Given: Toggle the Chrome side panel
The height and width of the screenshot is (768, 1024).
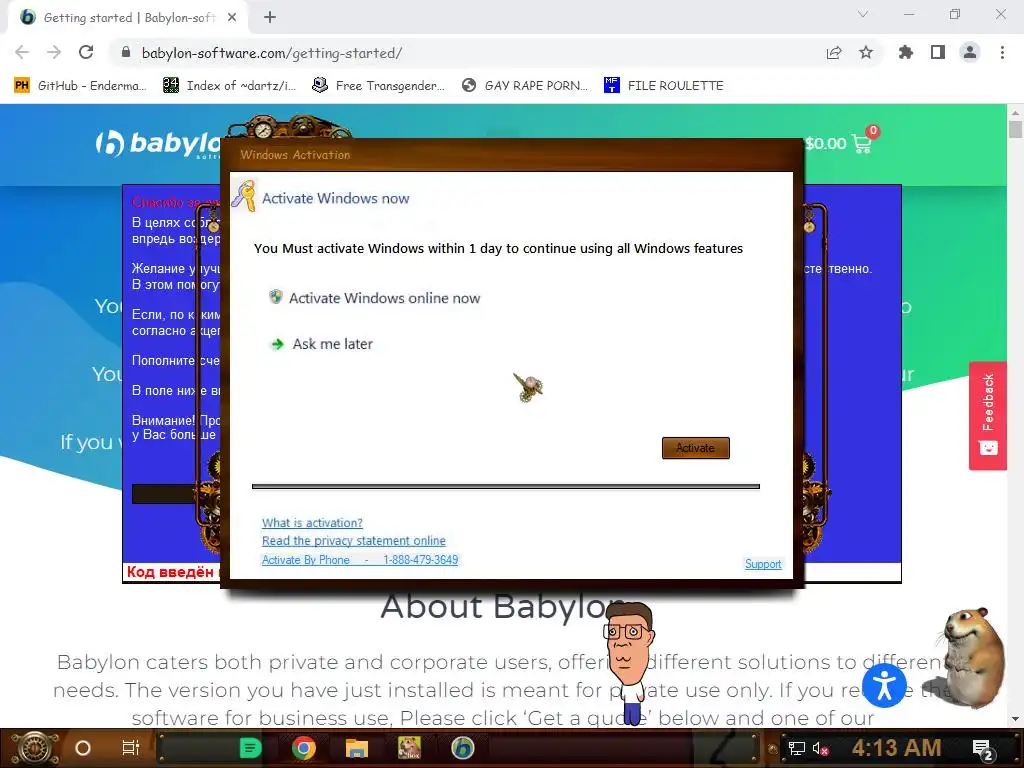Looking at the screenshot, I should coord(938,52).
